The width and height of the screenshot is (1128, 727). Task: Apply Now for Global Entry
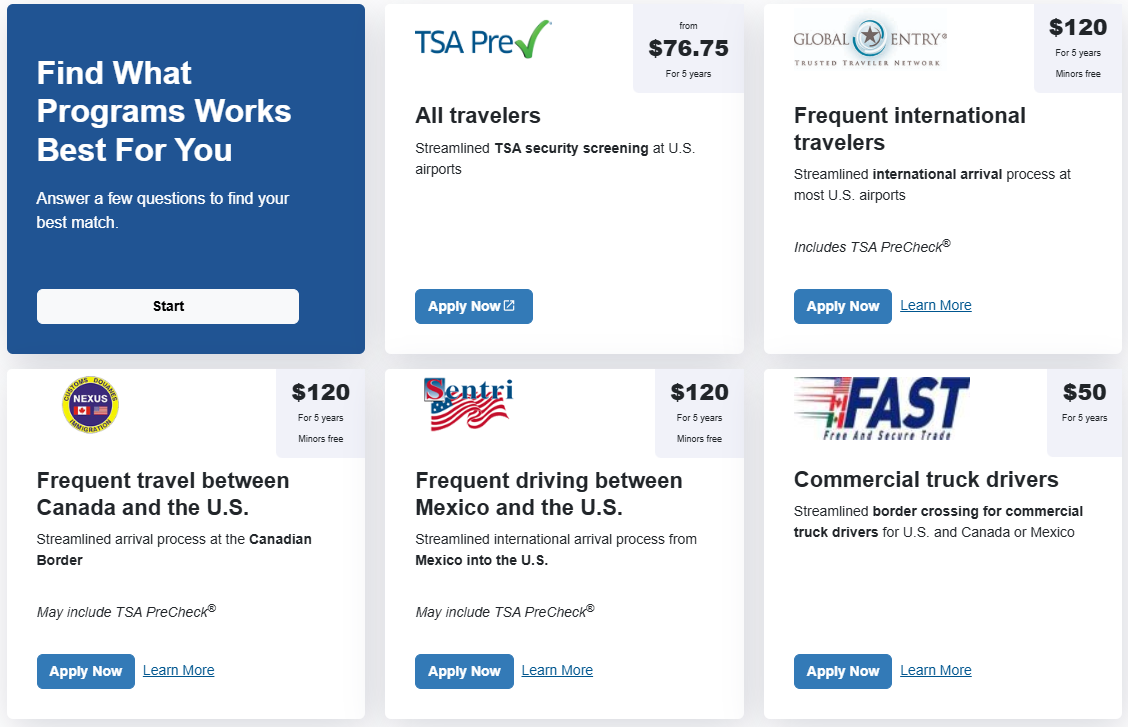(843, 306)
